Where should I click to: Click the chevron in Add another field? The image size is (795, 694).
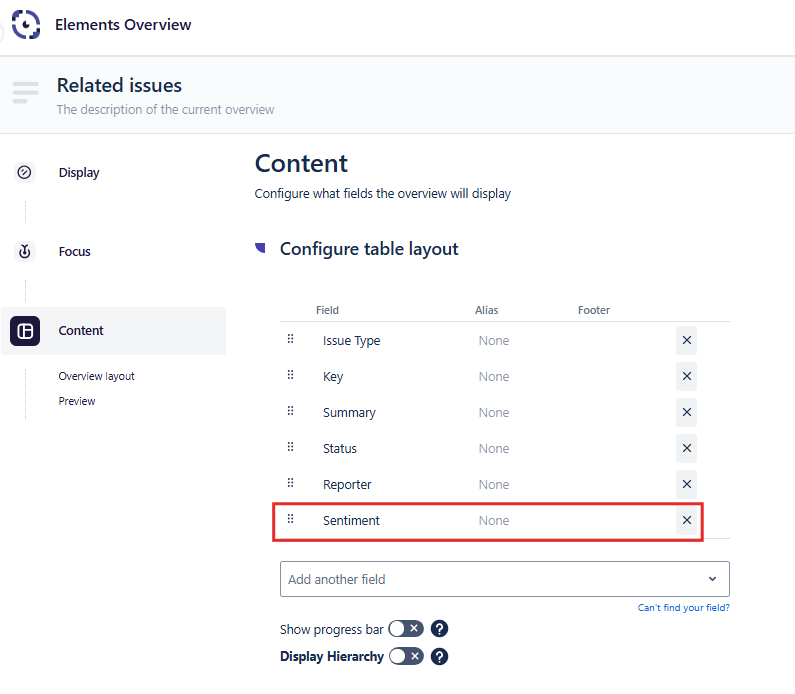click(x=712, y=579)
